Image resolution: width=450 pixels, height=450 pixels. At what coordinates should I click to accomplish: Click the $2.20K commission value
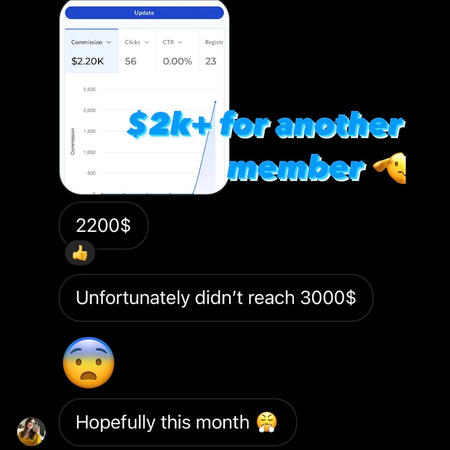[88, 61]
